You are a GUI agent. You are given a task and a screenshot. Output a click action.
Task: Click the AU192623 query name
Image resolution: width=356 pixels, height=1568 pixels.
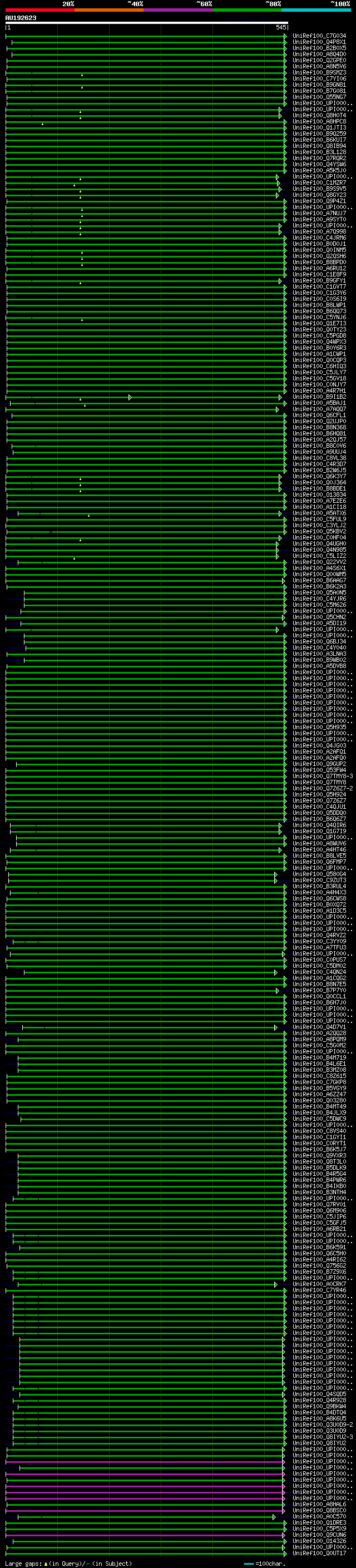[x=21, y=18]
